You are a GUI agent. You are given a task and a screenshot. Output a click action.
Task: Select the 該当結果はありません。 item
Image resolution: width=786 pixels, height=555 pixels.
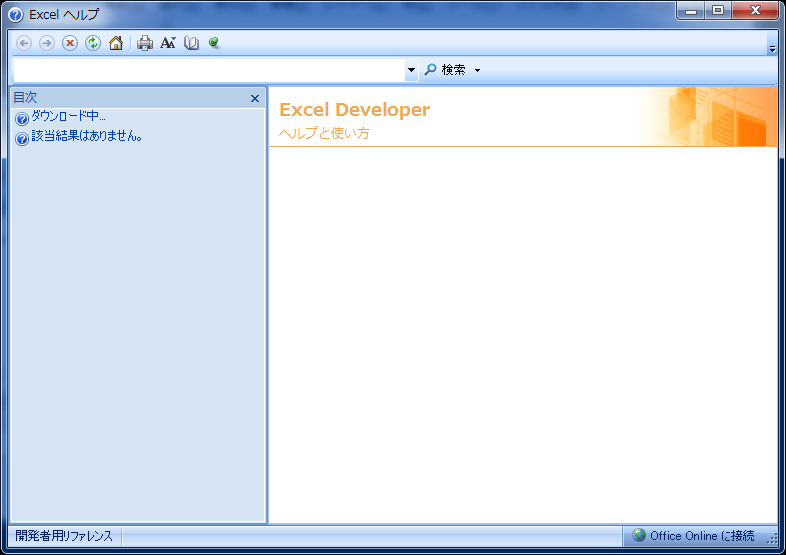[x=87, y=136]
